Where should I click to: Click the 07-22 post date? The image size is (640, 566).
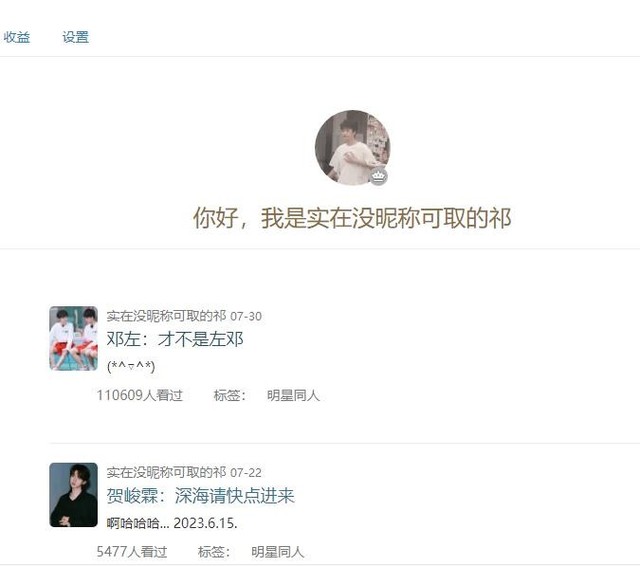point(246,473)
